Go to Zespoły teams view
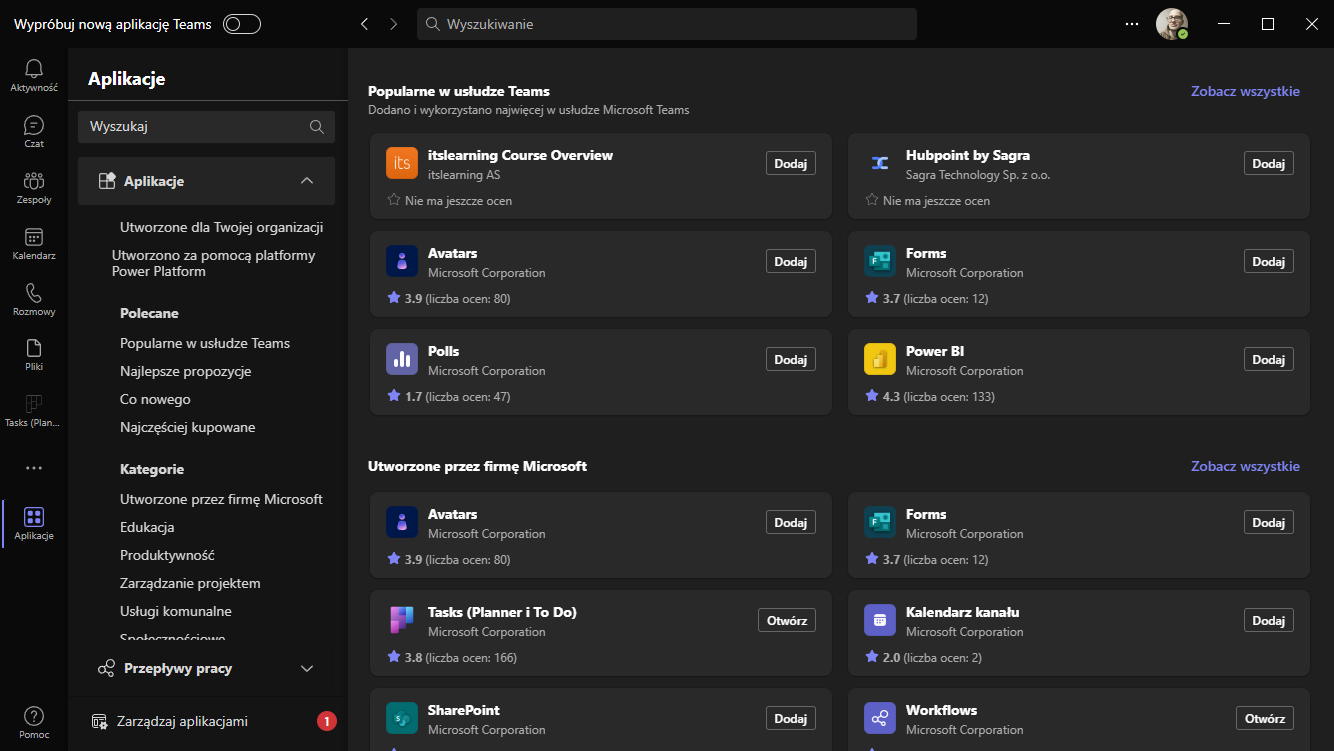This screenshot has height=751, width=1334. 34,187
